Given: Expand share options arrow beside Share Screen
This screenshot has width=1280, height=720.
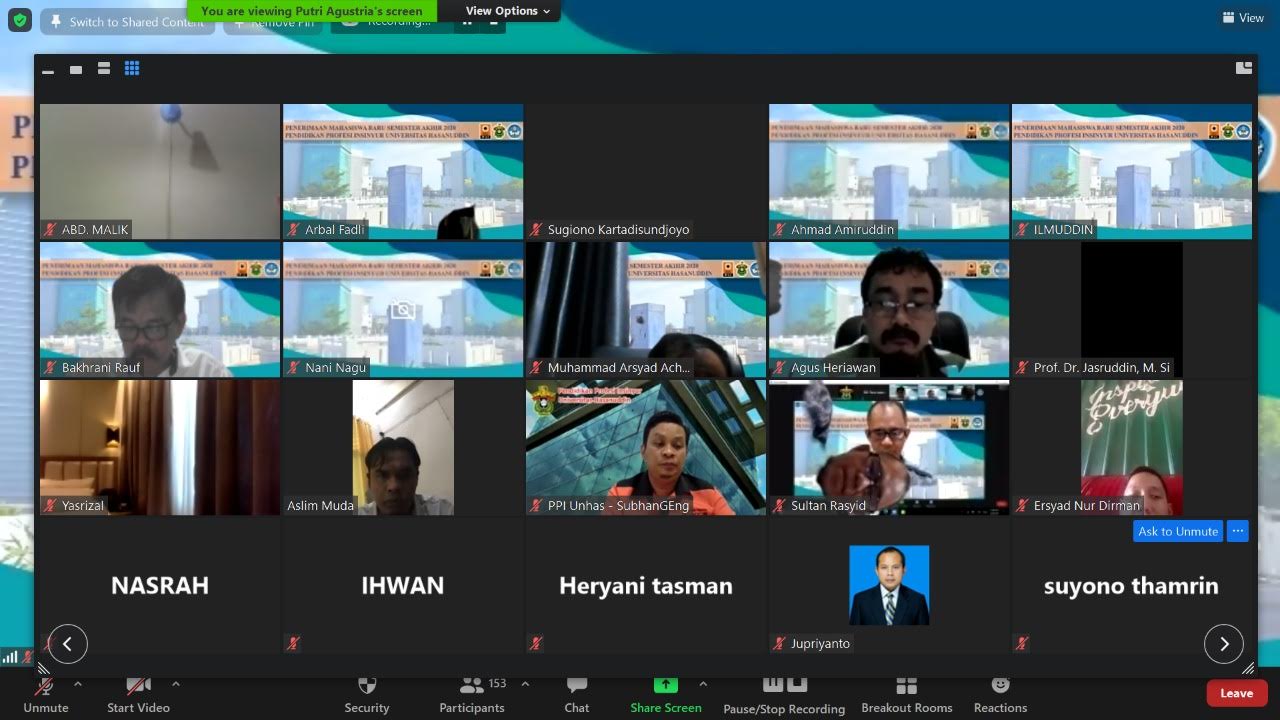Looking at the screenshot, I should (x=703, y=684).
